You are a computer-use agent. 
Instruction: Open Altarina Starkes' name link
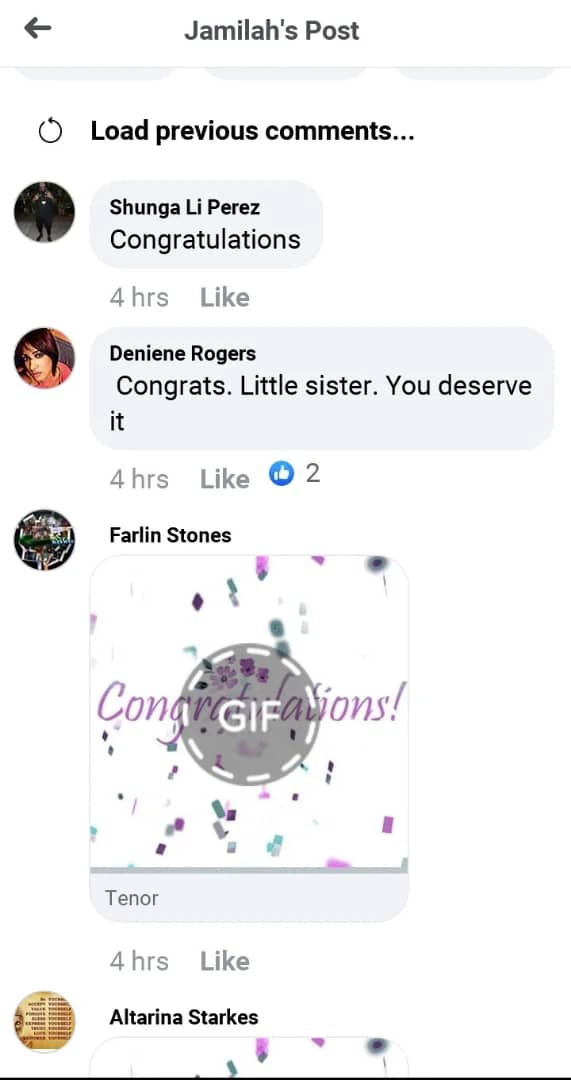coord(184,1017)
